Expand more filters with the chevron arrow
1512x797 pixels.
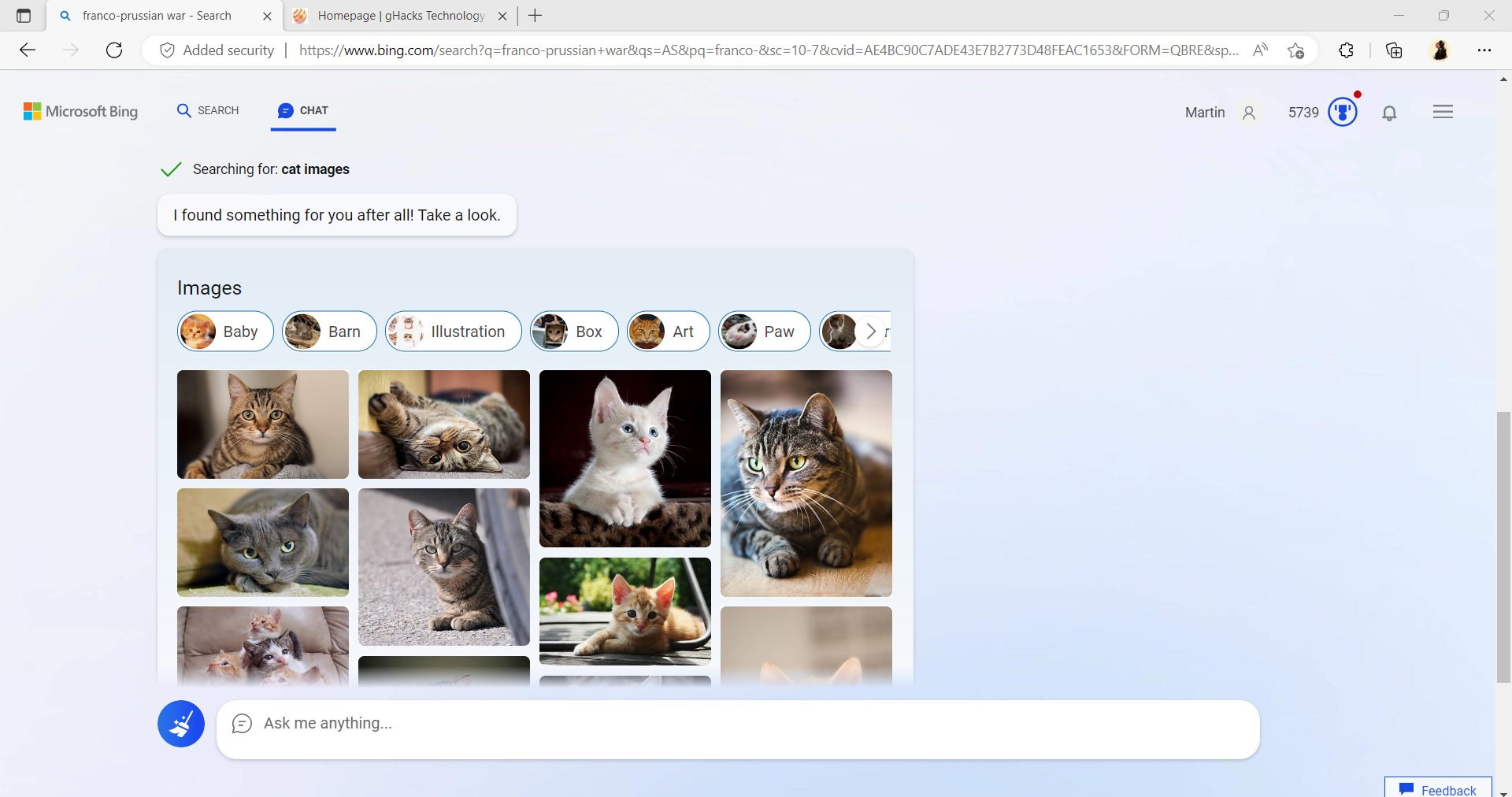click(x=870, y=331)
